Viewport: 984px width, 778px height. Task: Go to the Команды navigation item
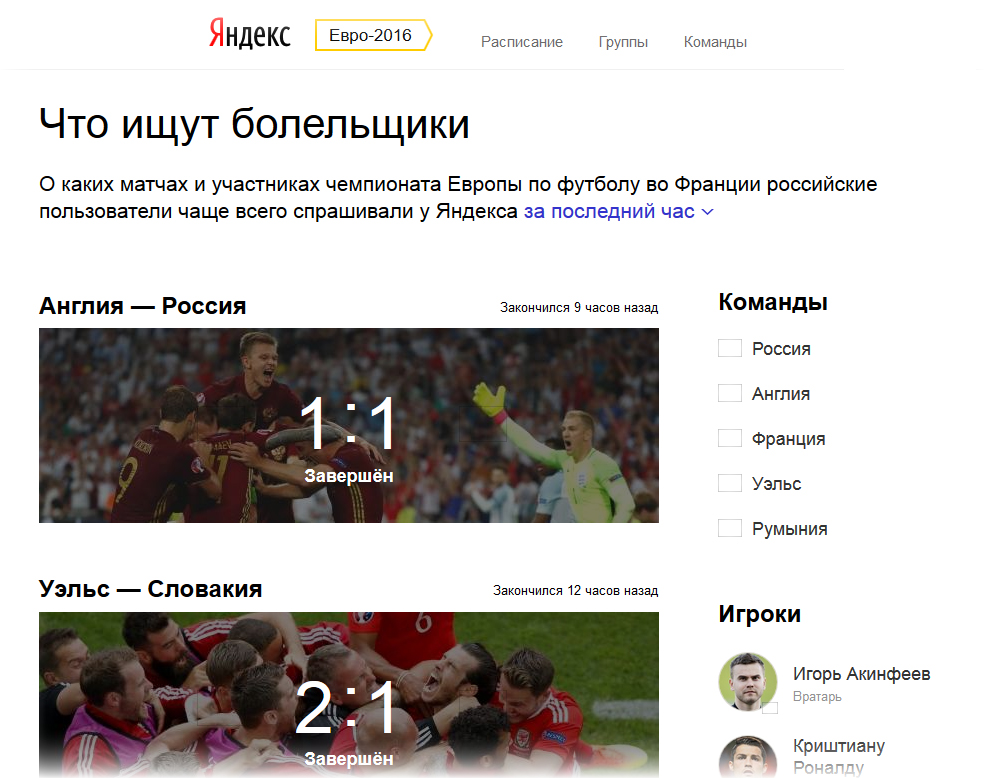click(715, 42)
